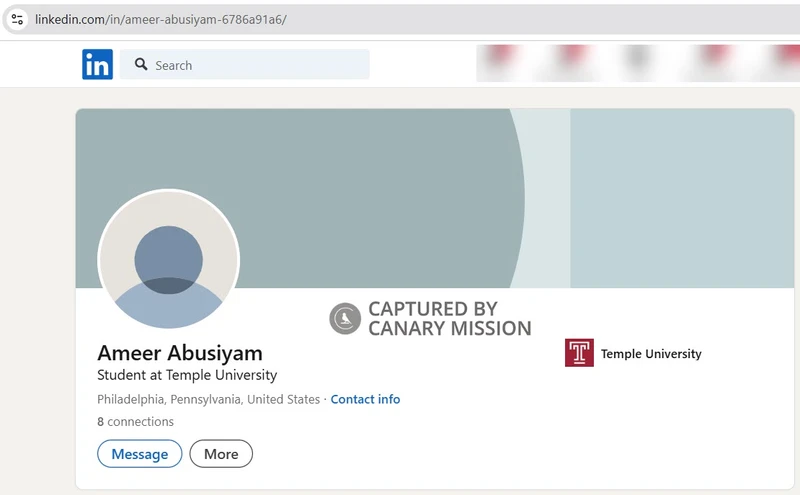800x495 pixels.
Task: View the default profile photo avatar
Action: 168,259
